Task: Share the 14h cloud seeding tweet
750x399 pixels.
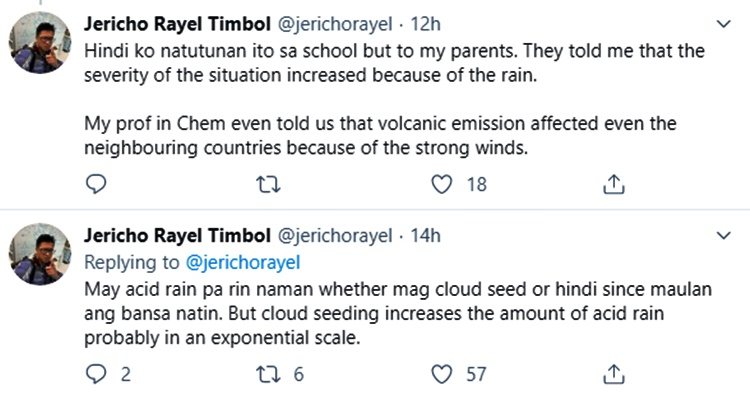Action: 614,374
